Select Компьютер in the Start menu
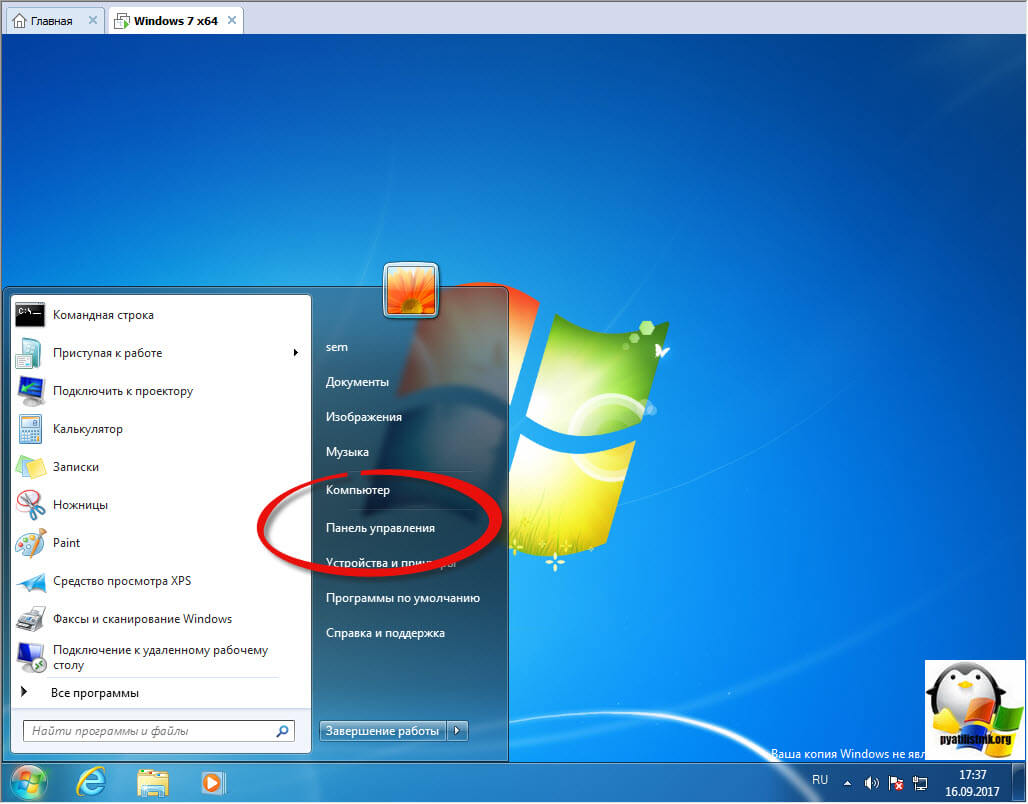This screenshot has height=804, width=1028. (x=358, y=490)
